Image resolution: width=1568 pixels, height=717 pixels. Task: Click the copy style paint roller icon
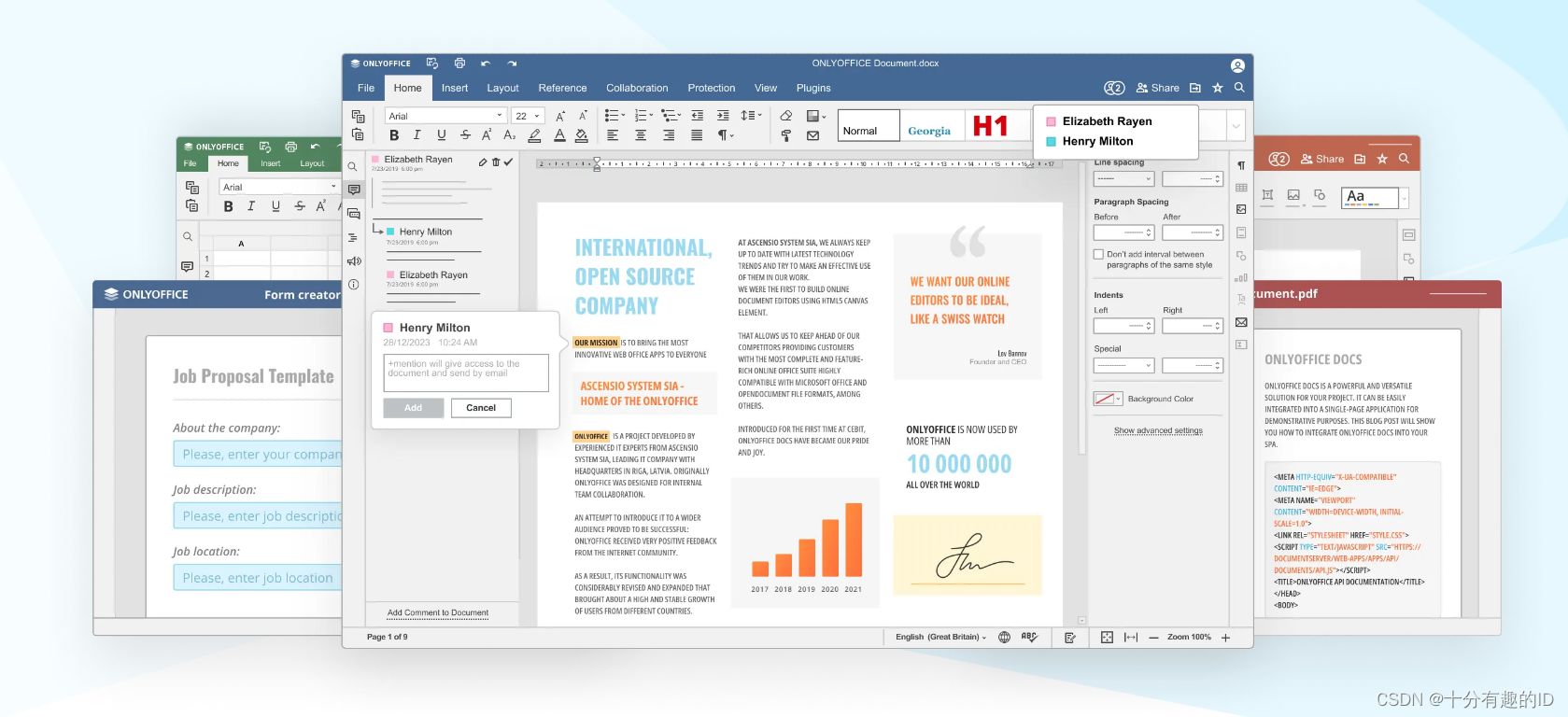(x=786, y=135)
